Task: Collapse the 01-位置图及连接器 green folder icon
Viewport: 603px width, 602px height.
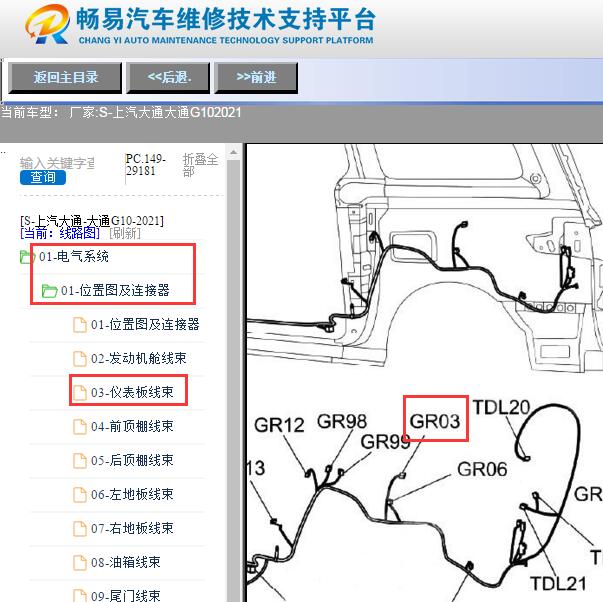Action: point(50,291)
